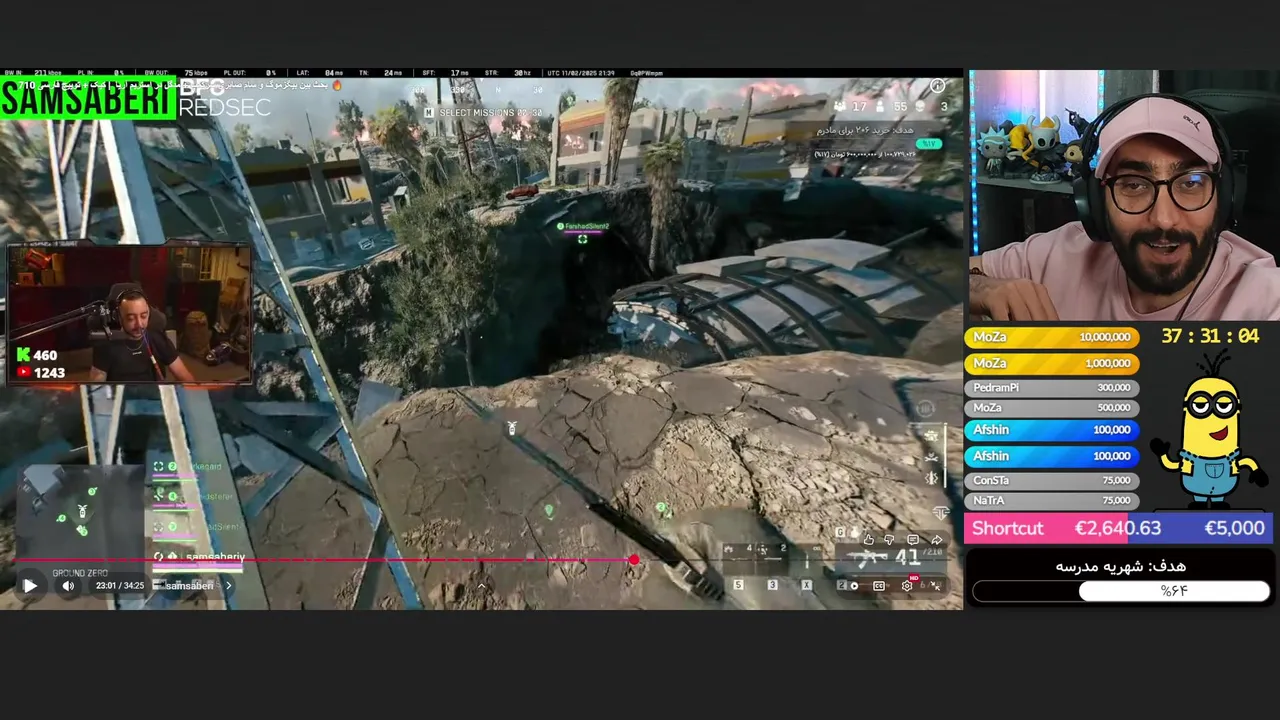Viewport: 1280px width, 720px height.
Task: Click the FarshadSilent2 teammate marker
Action: pos(583,232)
